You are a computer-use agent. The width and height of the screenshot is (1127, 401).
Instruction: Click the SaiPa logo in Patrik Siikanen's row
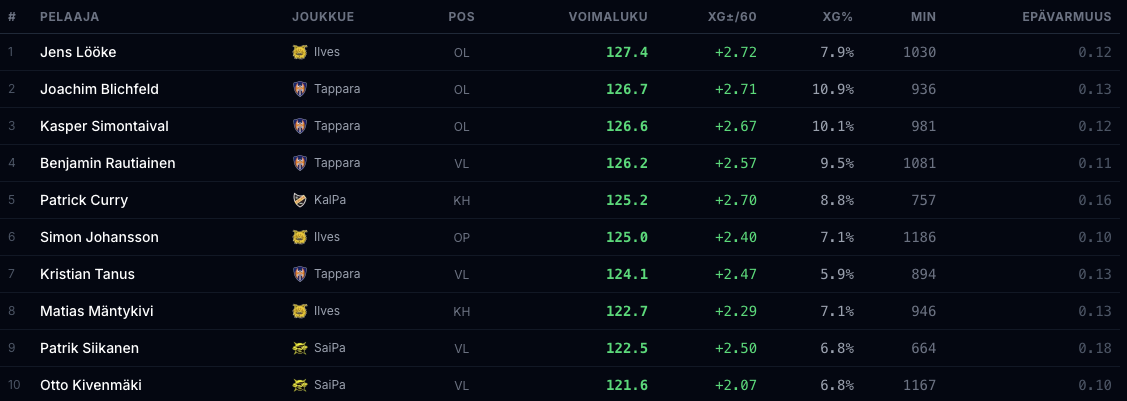coord(299,348)
